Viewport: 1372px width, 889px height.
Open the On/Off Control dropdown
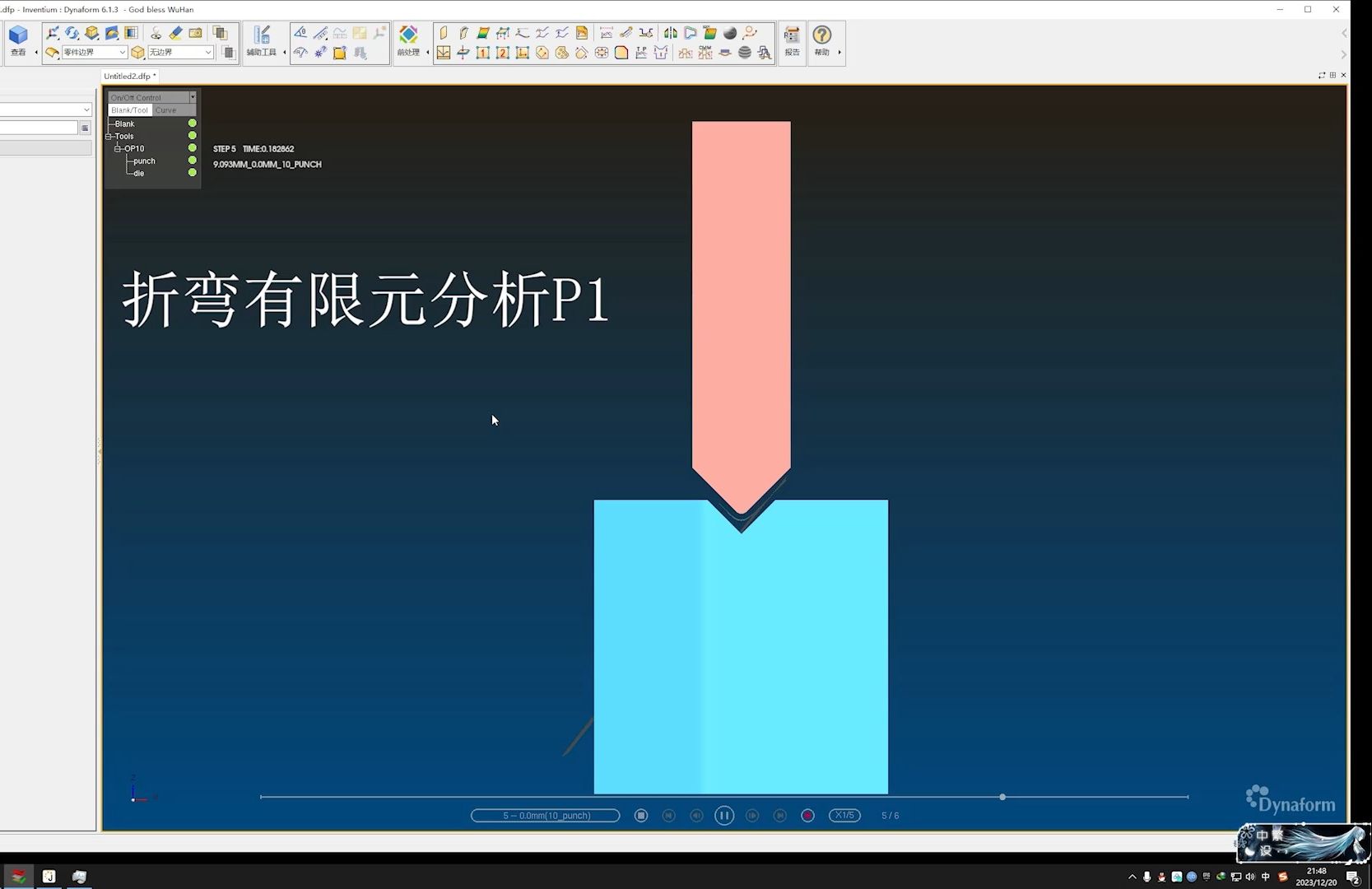click(x=193, y=97)
